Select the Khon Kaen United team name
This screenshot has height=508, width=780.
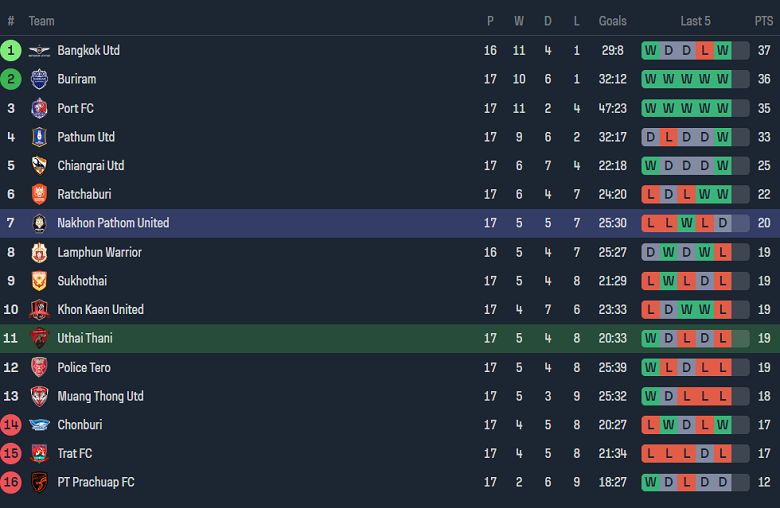100,310
